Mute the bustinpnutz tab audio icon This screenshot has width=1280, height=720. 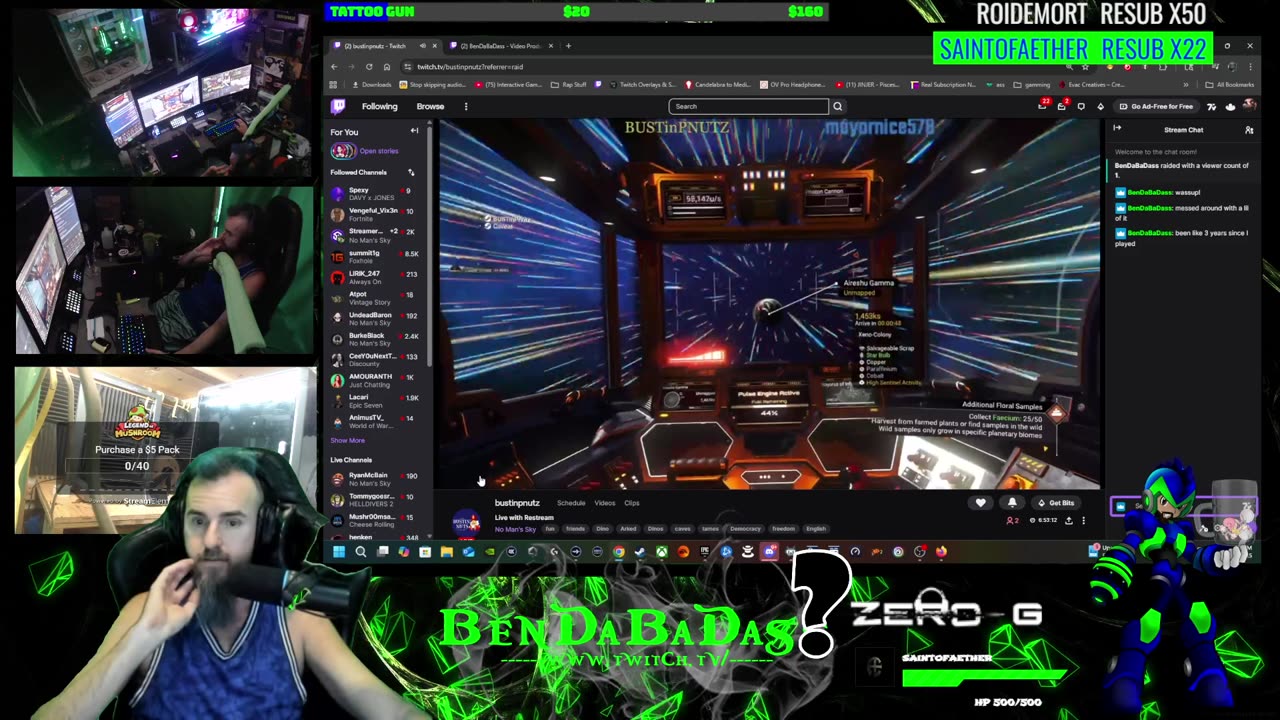click(422, 46)
